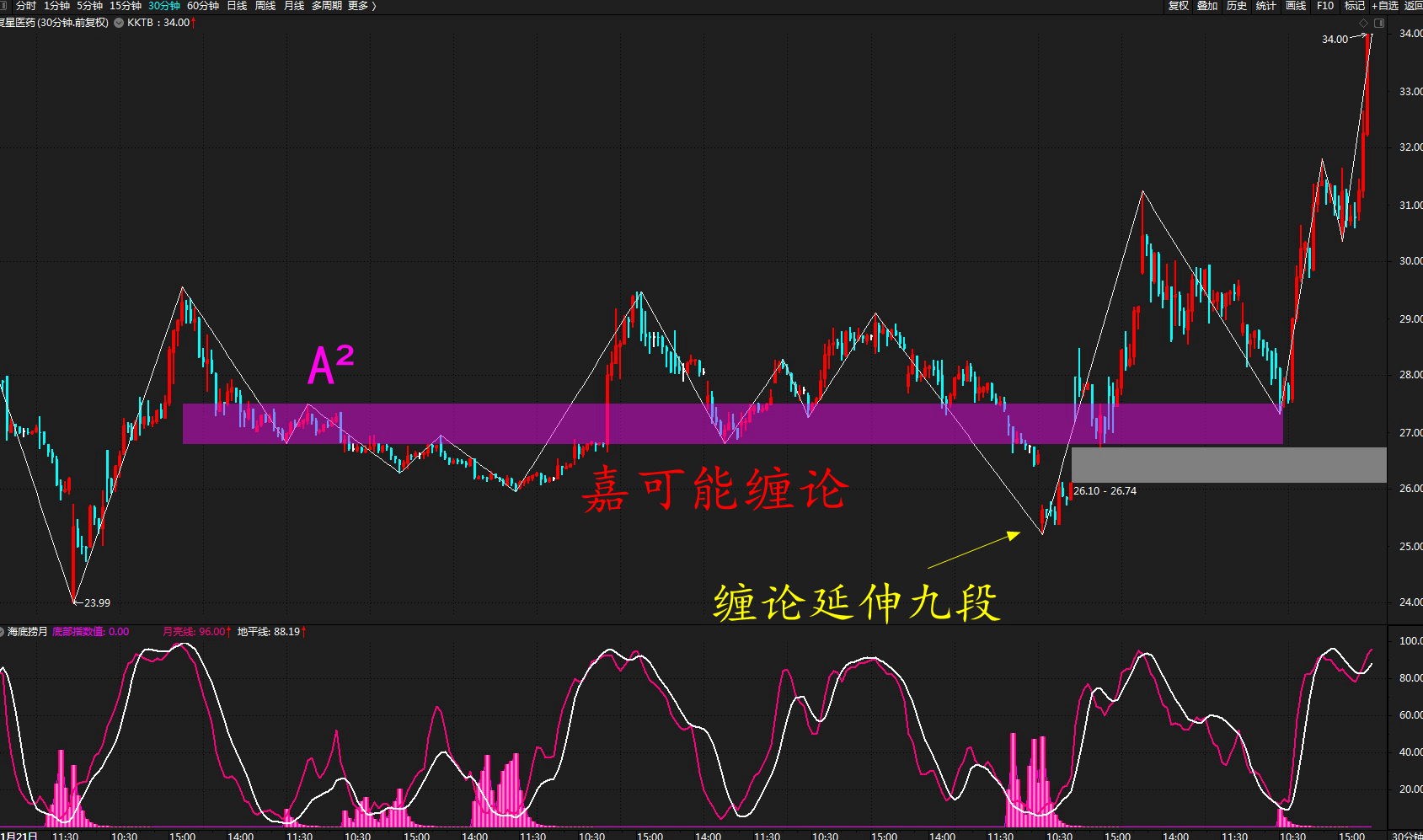
Task: Switch to 月线 monthly chart
Action: (x=294, y=6)
